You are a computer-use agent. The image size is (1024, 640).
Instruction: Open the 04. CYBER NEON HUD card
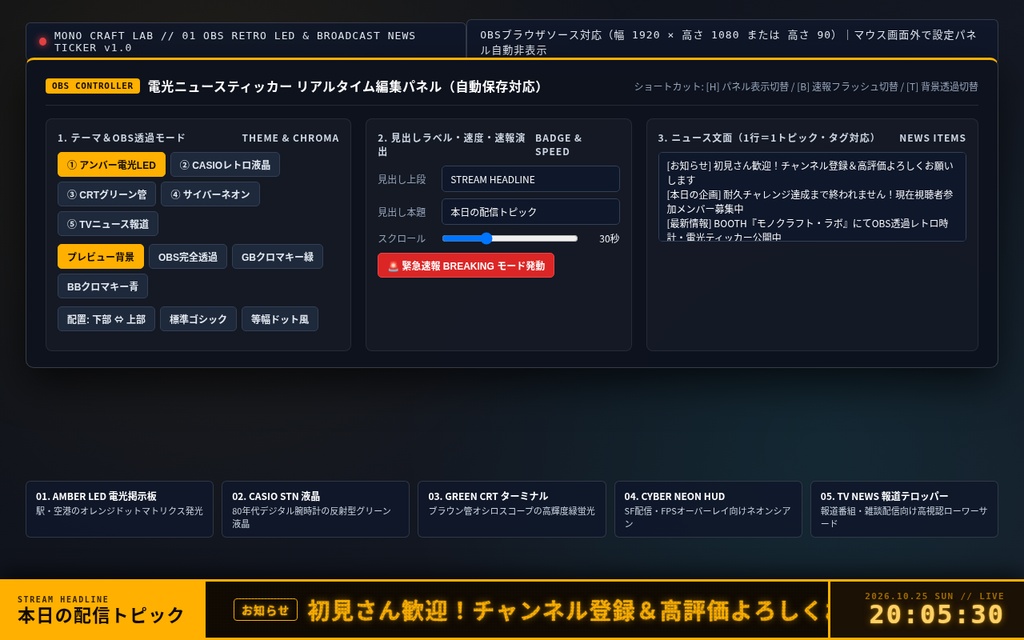point(708,509)
